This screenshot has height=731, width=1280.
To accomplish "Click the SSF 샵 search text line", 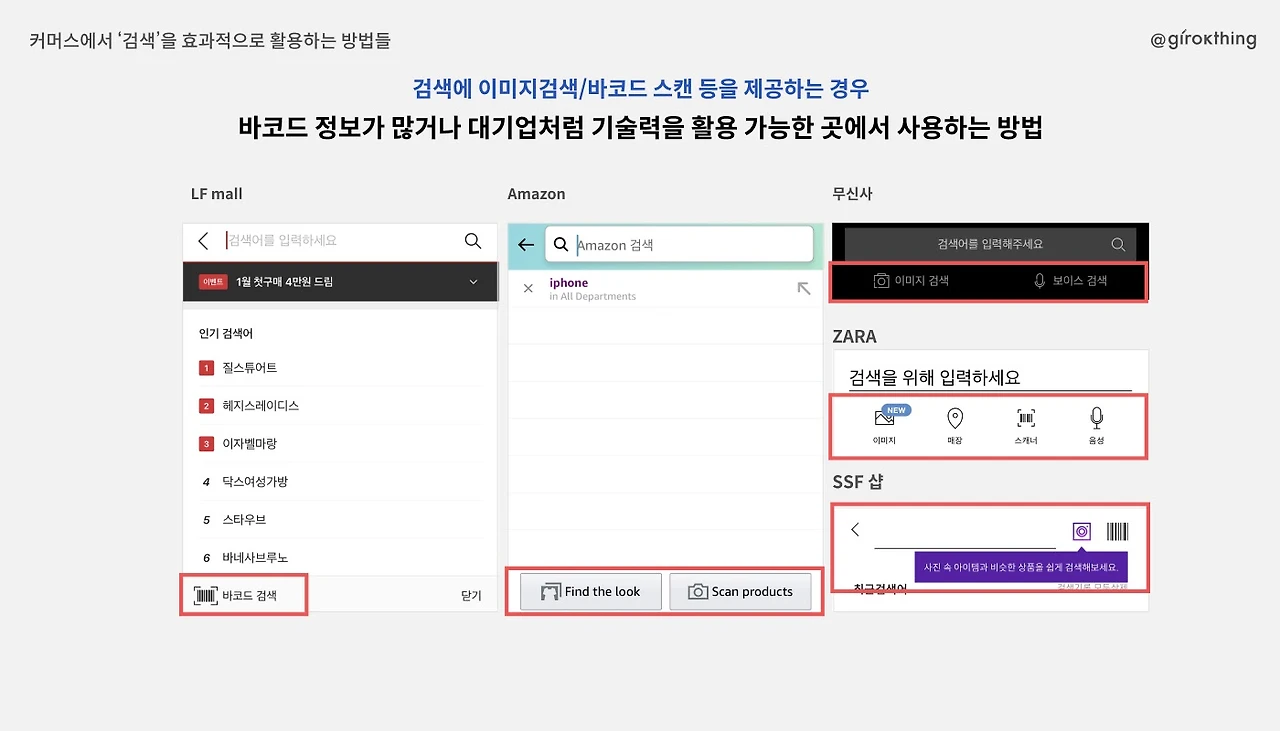I will coord(965,534).
